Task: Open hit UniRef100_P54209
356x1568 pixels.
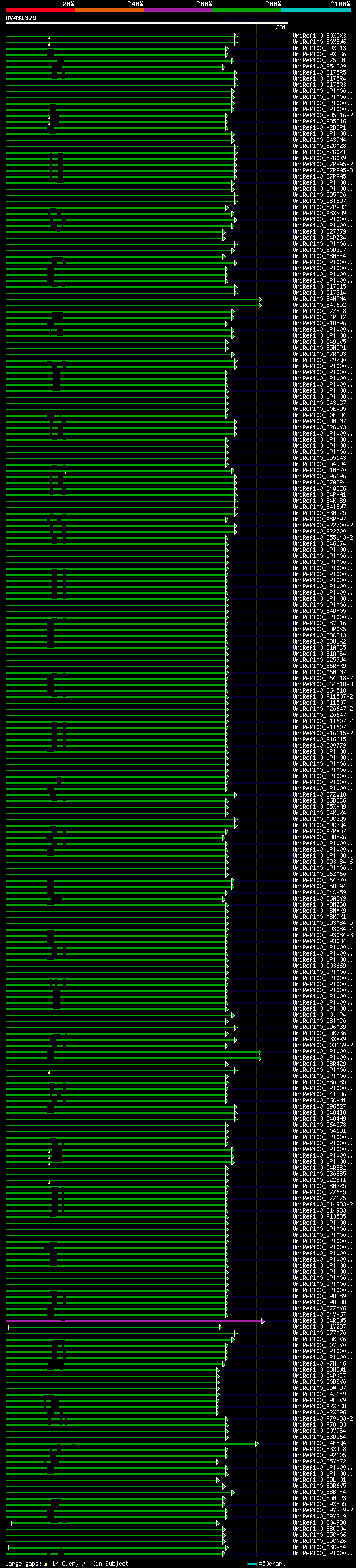Action: [319, 66]
